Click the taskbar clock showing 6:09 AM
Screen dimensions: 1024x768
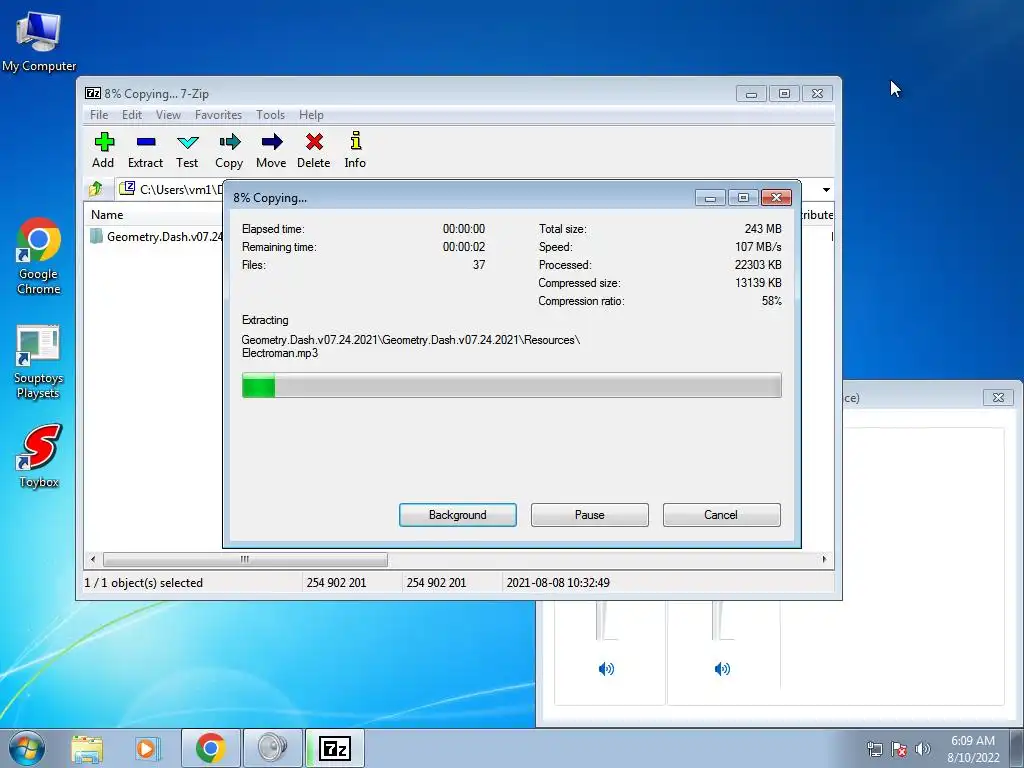(x=973, y=748)
